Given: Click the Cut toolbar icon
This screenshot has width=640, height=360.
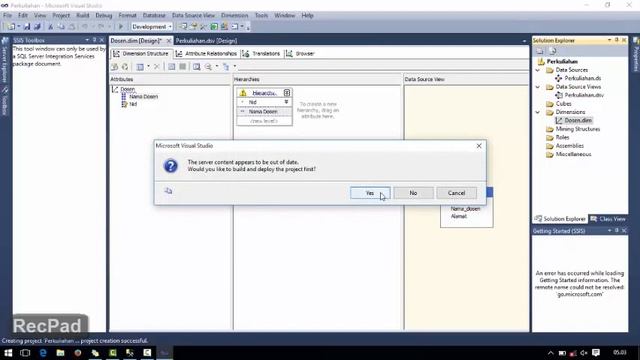Looking at the screenshot, I should 51,27.
